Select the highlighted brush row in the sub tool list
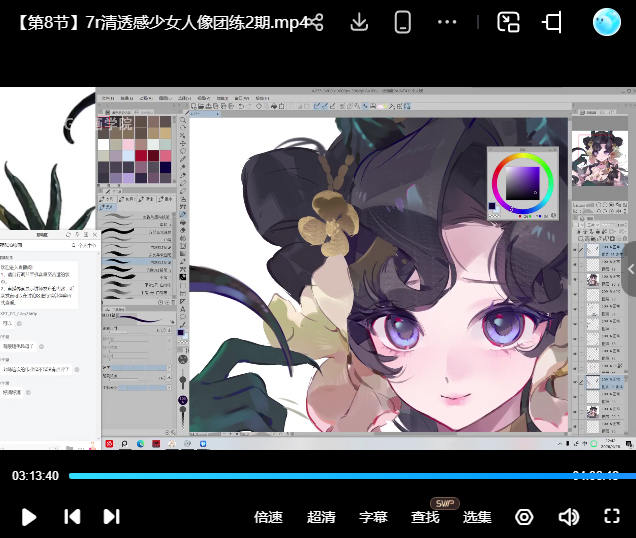Screen dimensions: 636x538 137,263
